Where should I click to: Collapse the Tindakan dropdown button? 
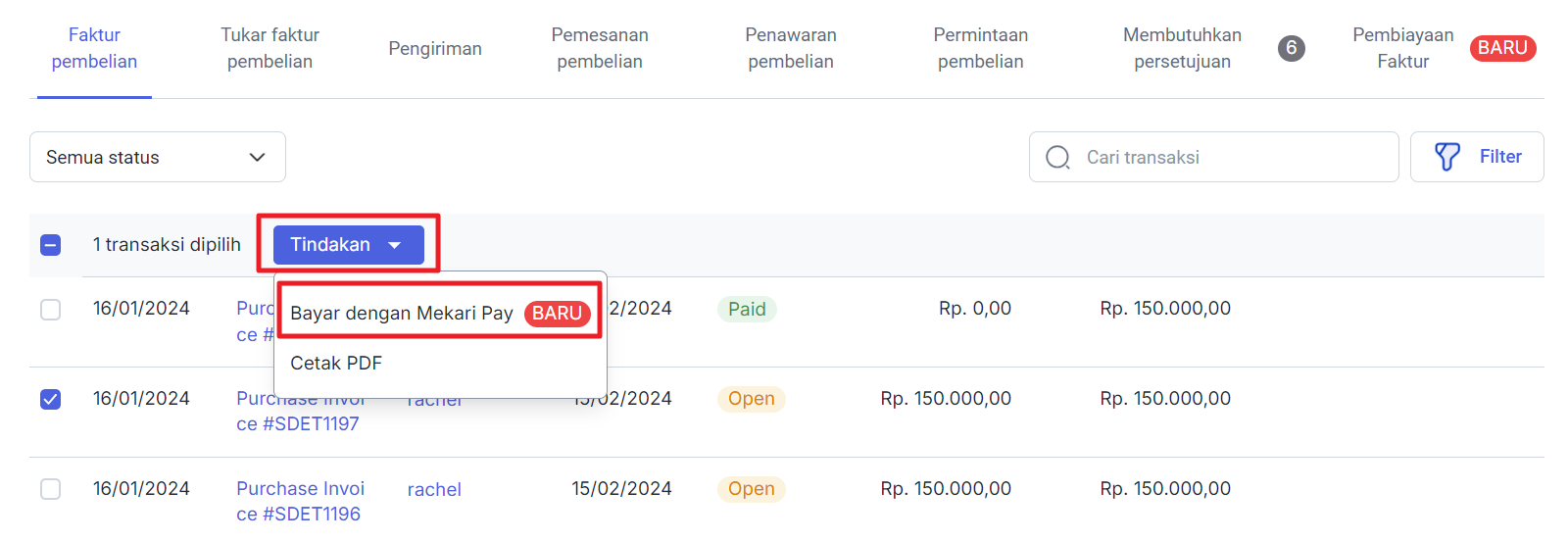coord(349,245)
